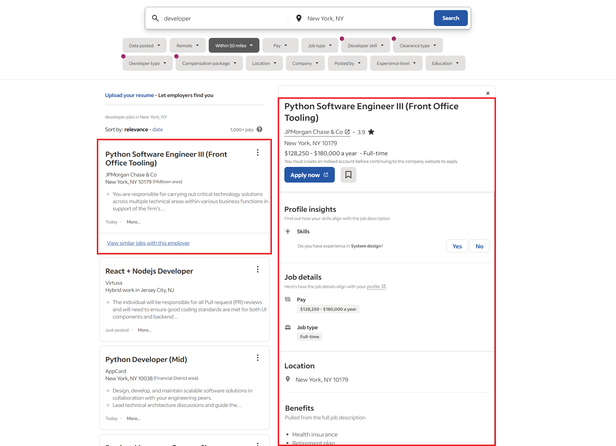Open the React + Nodejs Developer job title
The image size is (616, 446).
[149, 271]
